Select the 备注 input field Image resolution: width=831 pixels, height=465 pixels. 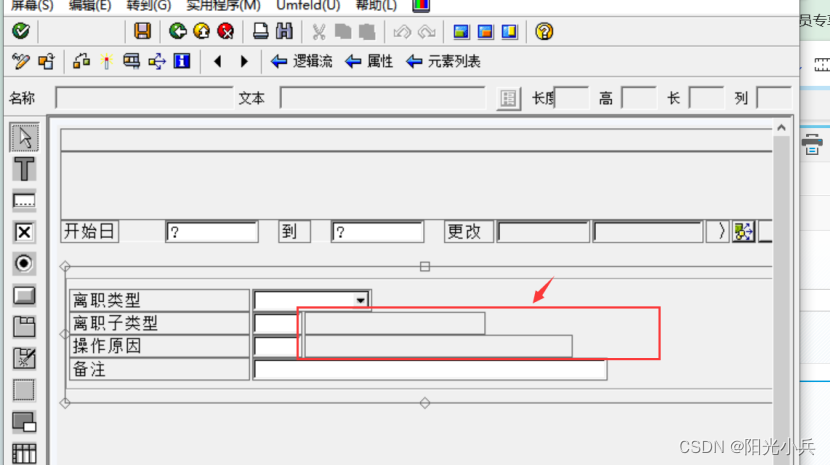tap(430, 370)
